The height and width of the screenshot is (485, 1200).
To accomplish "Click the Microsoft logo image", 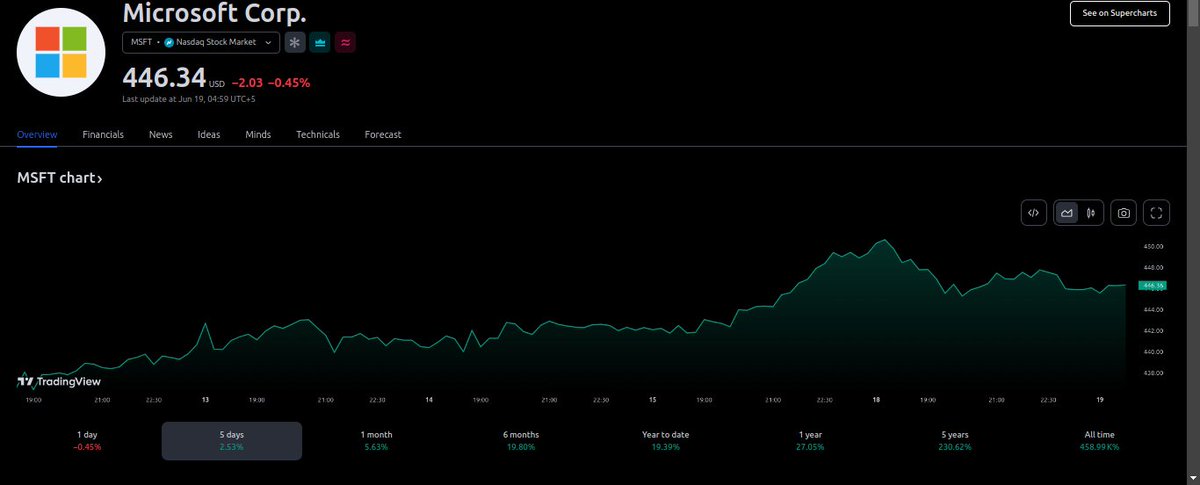I will click(62, 51).
